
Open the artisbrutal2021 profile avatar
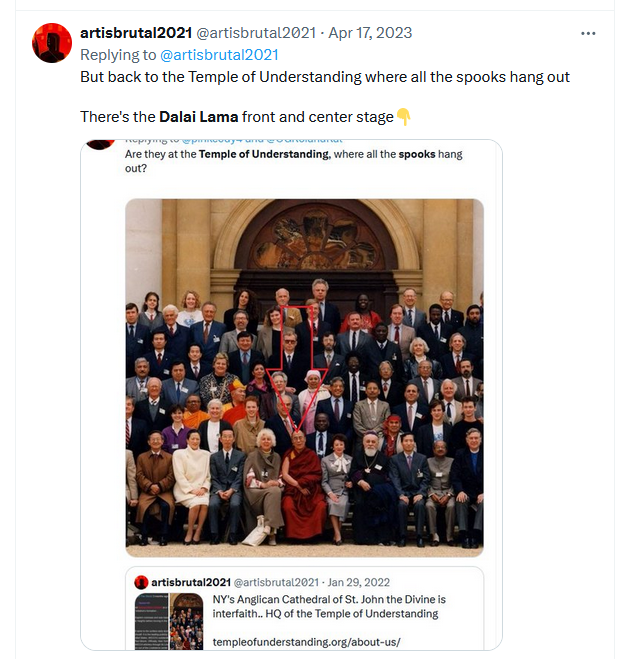[52, 43]
